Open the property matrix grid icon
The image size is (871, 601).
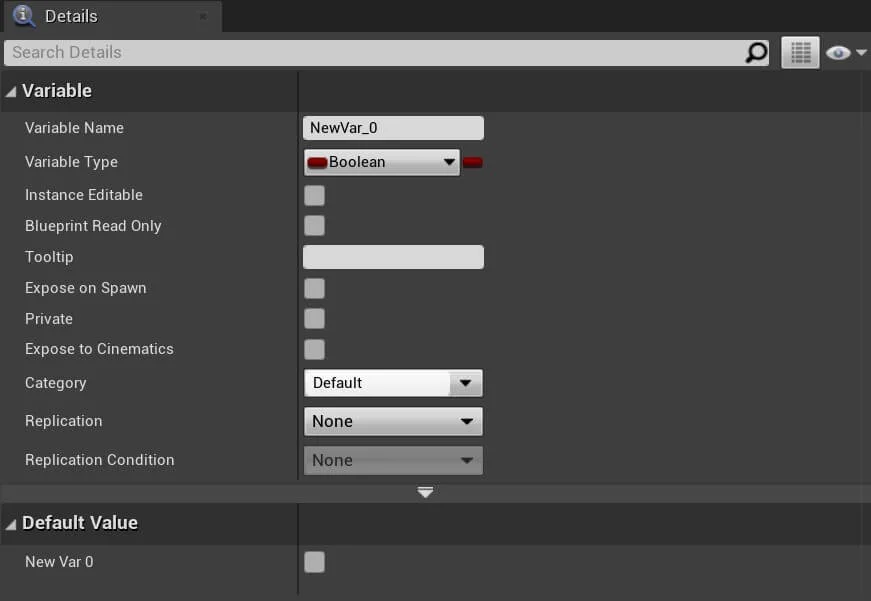click(800, 53)
